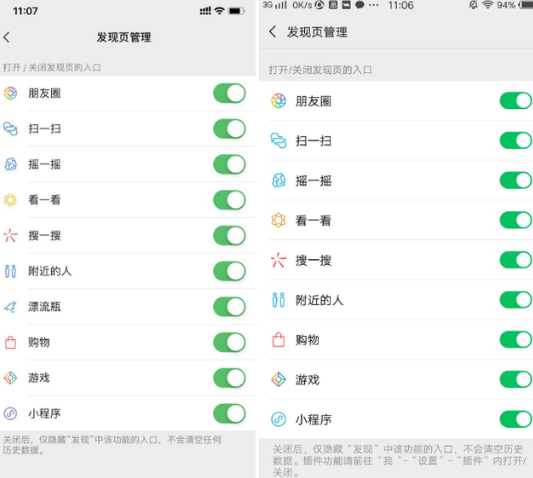The width and height of the screenshot is (533, 478).
Task: Tap the 看一看 icon on the left screen
Action: 11,200
